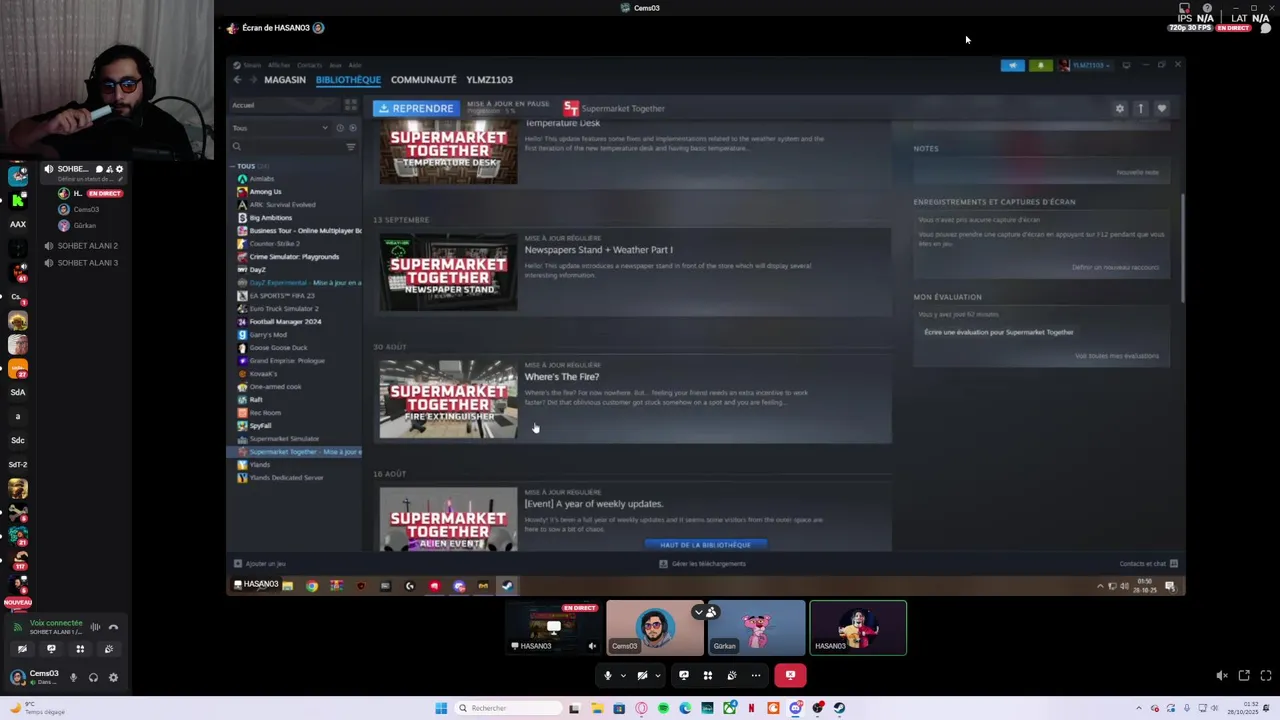Toggle Steam library grid view icon
Screen dimensions: 1280x720
coord(350,105)
